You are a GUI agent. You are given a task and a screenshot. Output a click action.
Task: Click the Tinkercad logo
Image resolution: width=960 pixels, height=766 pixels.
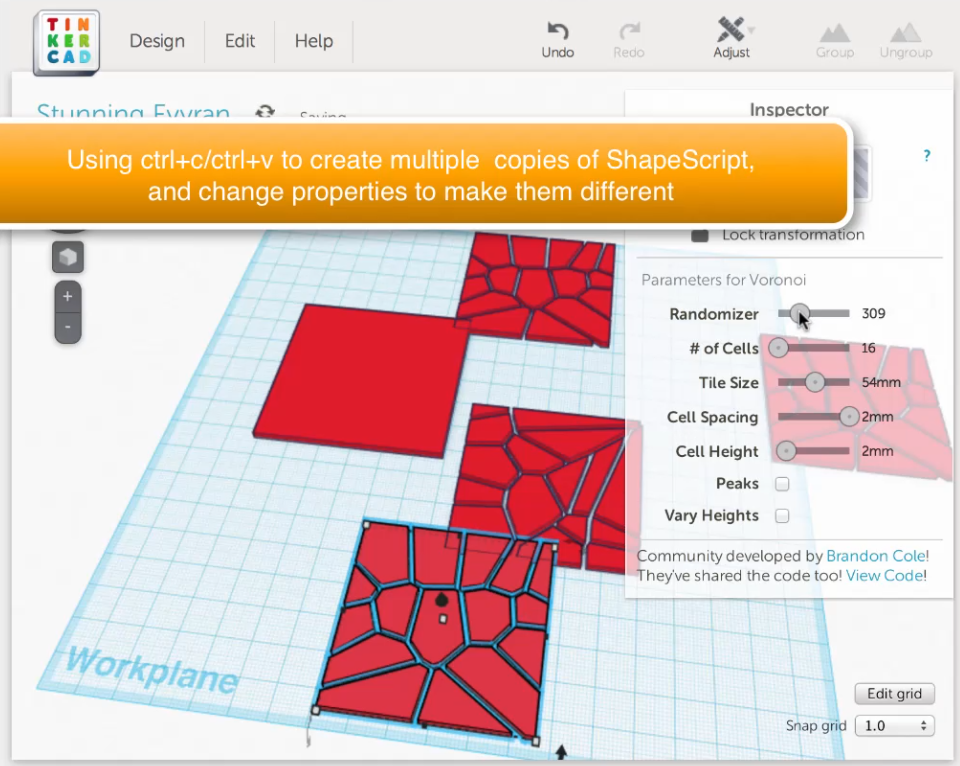tap(67, 42)
